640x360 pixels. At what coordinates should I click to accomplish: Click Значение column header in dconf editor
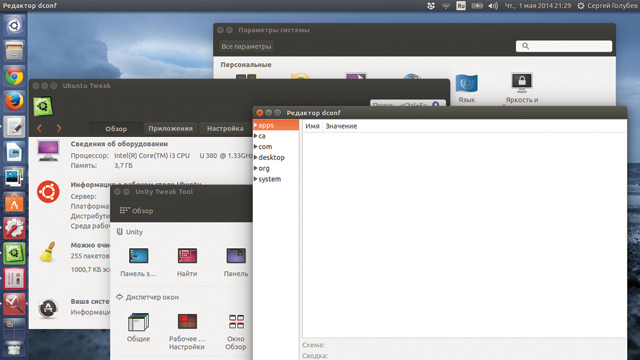click(341, 126)
